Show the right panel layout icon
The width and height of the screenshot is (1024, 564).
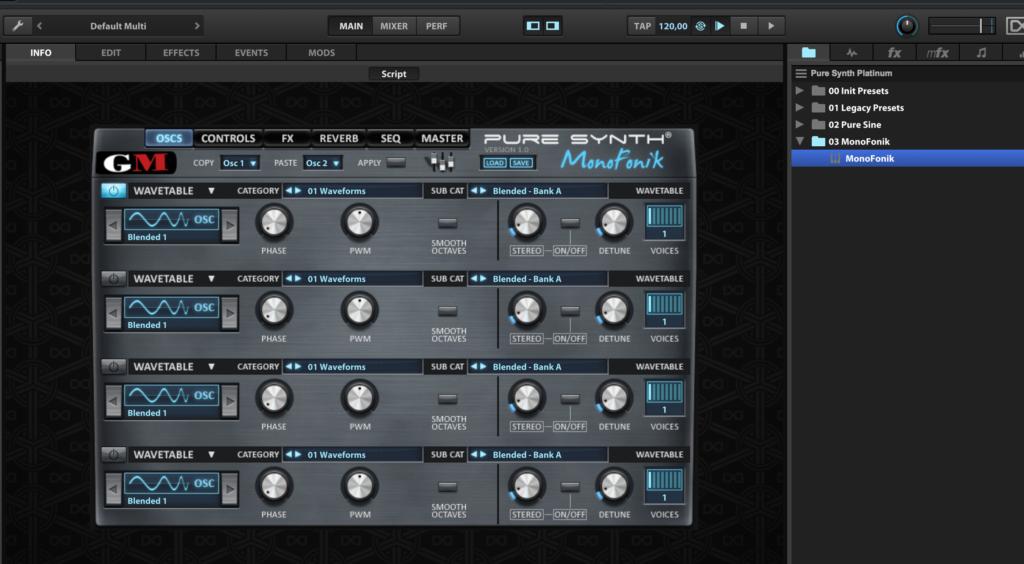[x=552, y=26]
